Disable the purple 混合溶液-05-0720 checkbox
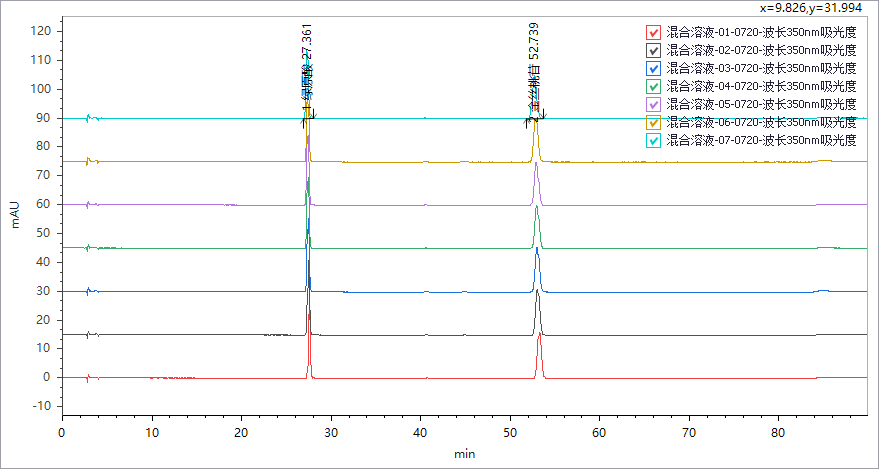 653,104
